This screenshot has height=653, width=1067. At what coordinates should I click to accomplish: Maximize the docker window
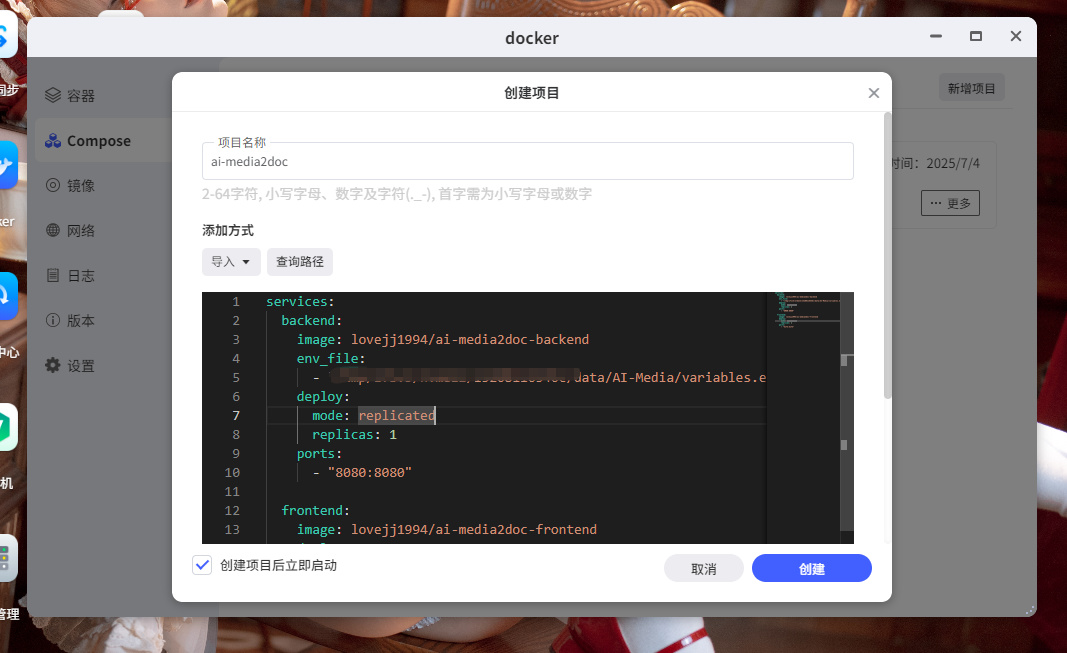pos(976,36)
